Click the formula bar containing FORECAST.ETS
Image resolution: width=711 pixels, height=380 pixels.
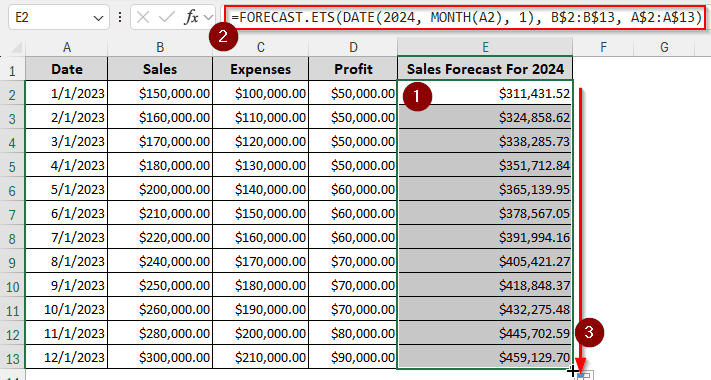click(x=466, y=17)
